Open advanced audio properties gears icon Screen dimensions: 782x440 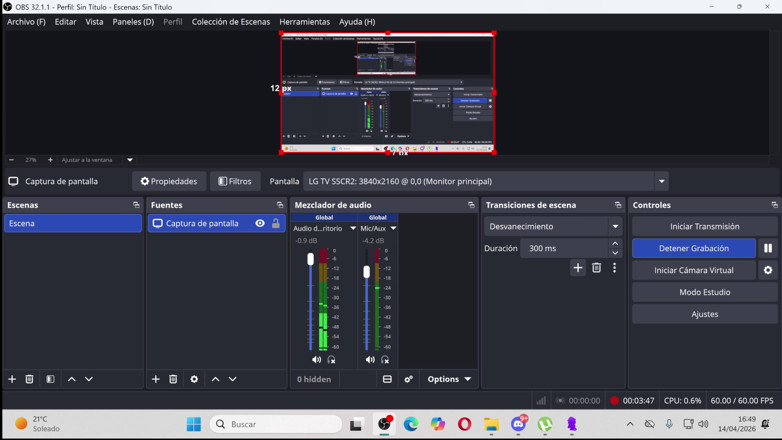[x=408, y=379]
